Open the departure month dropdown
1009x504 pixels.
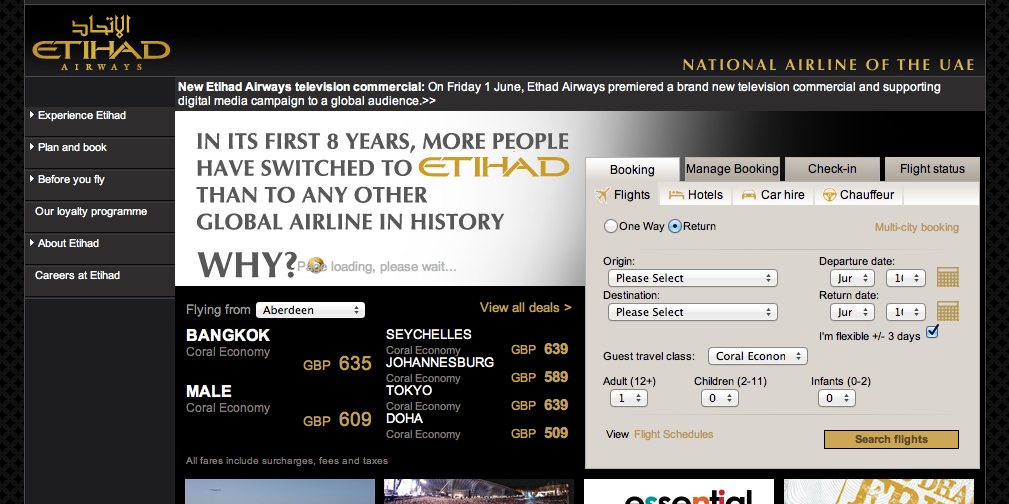click(x=852, y=278)
